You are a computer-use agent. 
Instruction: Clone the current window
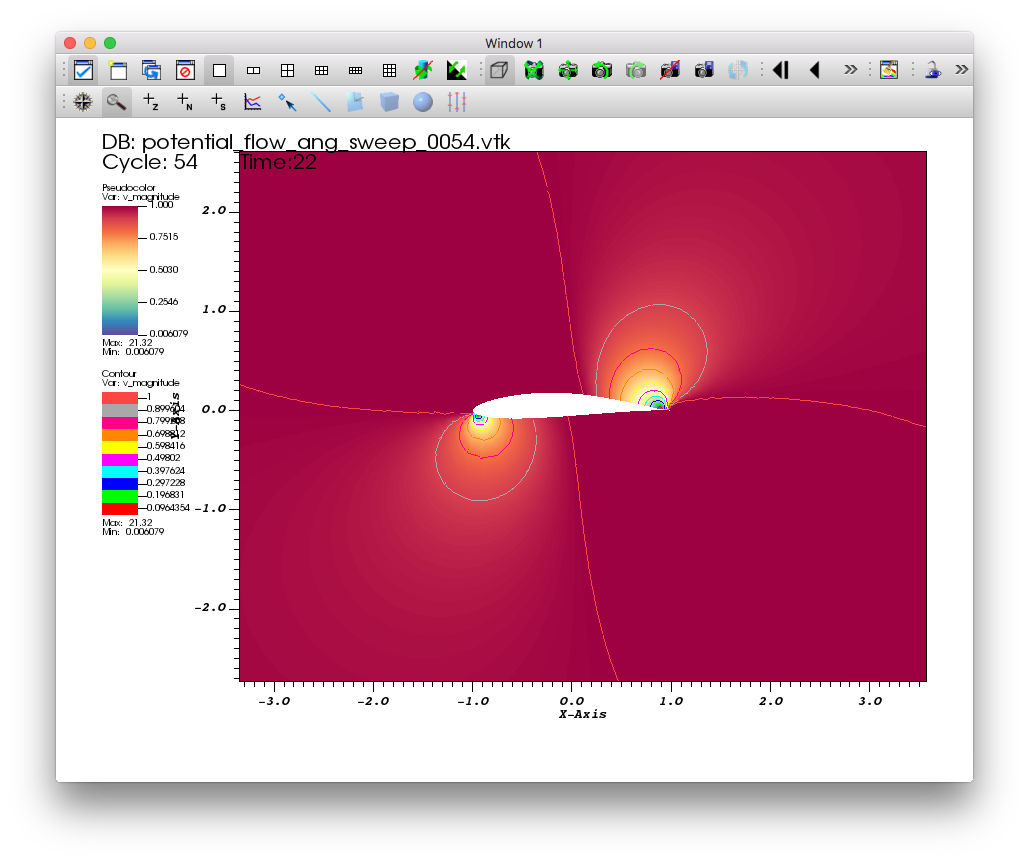coord(152,70)
